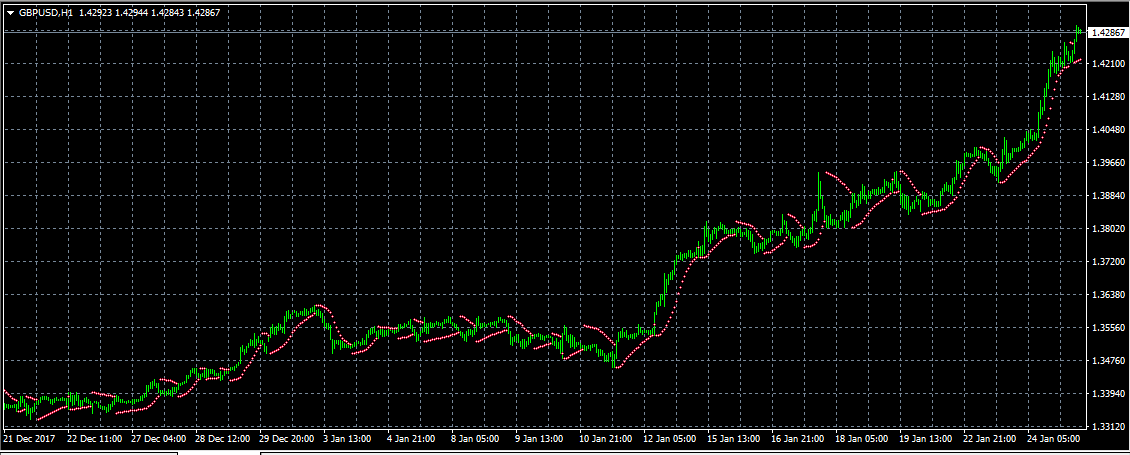Screen dimensions: 1130x455
Task: Click the 1.34760 price axis label
Action: point(1106,361)
